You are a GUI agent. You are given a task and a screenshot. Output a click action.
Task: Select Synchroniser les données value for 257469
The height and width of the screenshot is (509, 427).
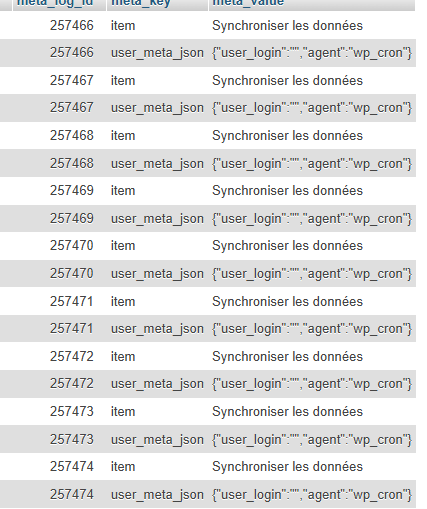tap(287, 191)
